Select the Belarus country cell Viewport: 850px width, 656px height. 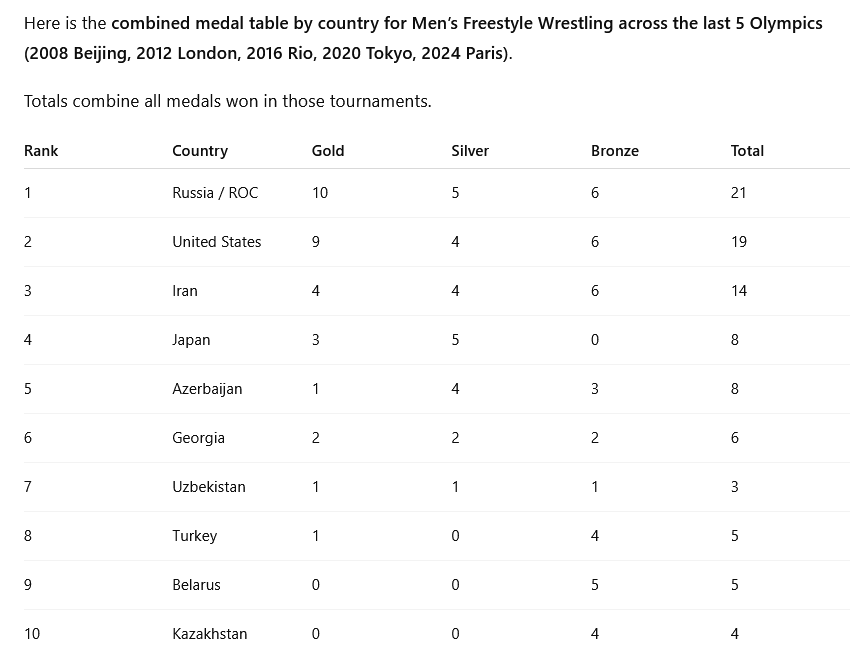coord(196,585)
